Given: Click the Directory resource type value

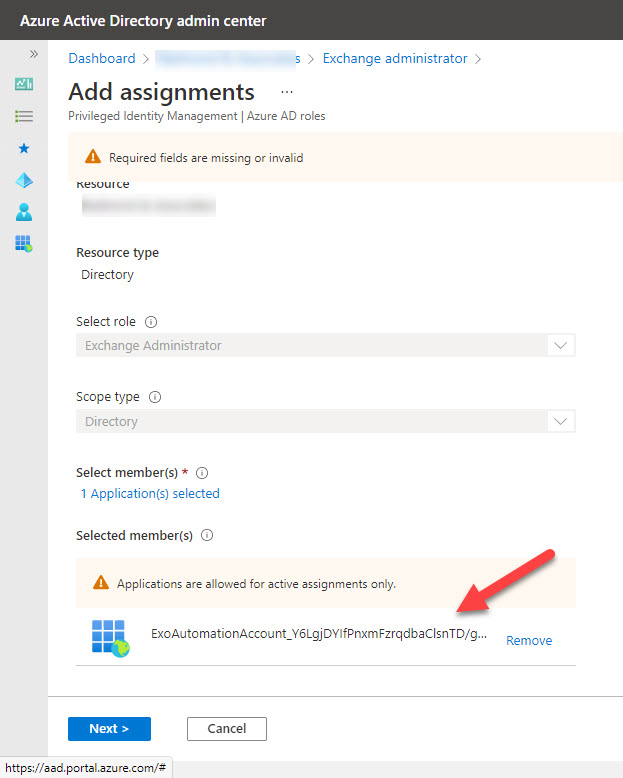Looking at the screenshot, I should point(108,275).
